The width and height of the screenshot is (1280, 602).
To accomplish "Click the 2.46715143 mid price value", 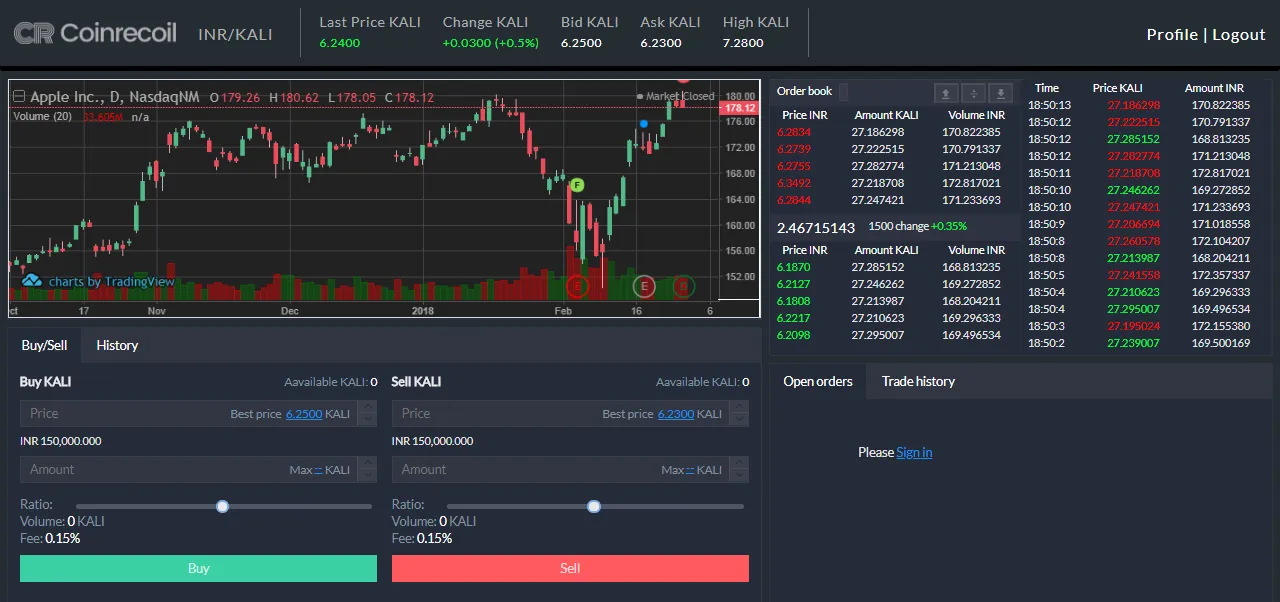I will click(x=816, y=227).
